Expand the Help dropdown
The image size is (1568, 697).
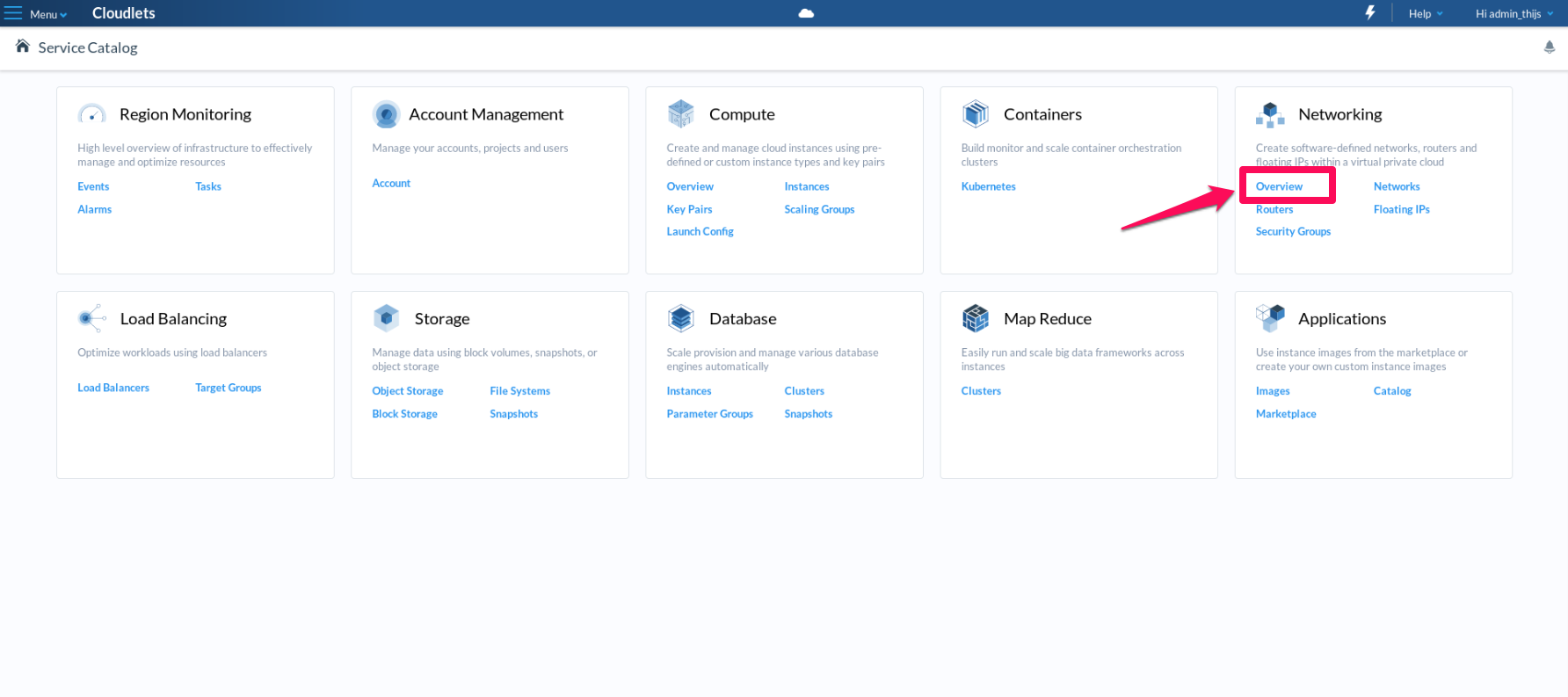tap(1425, 14)
